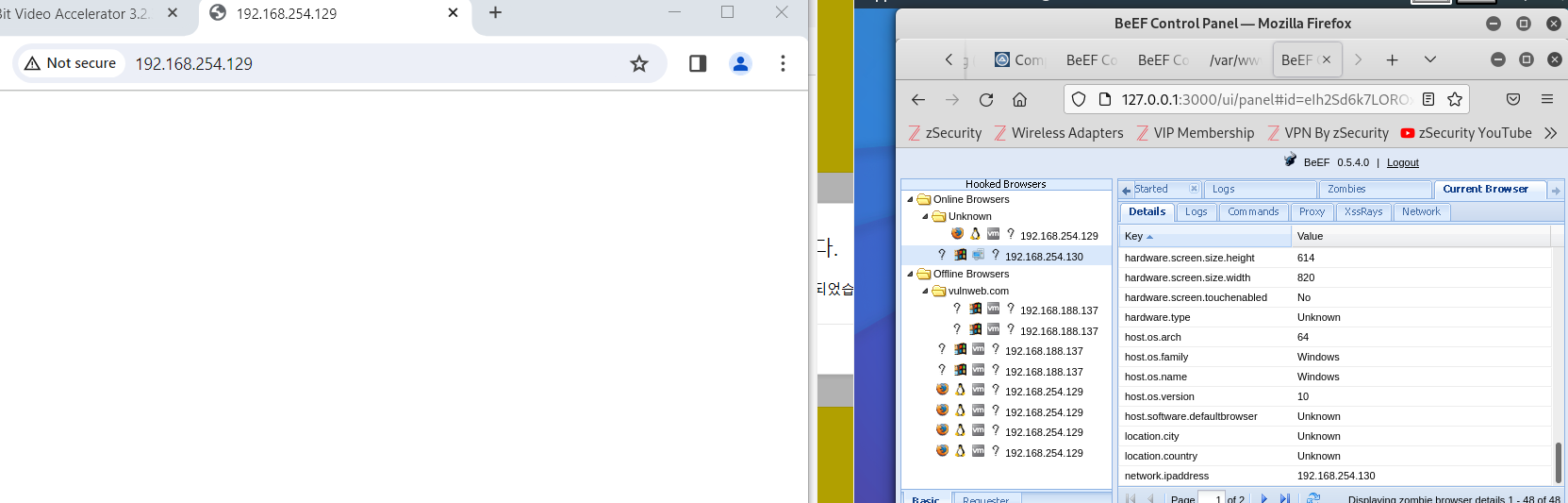Open Firefox home page button

(x=1019, y=99)
